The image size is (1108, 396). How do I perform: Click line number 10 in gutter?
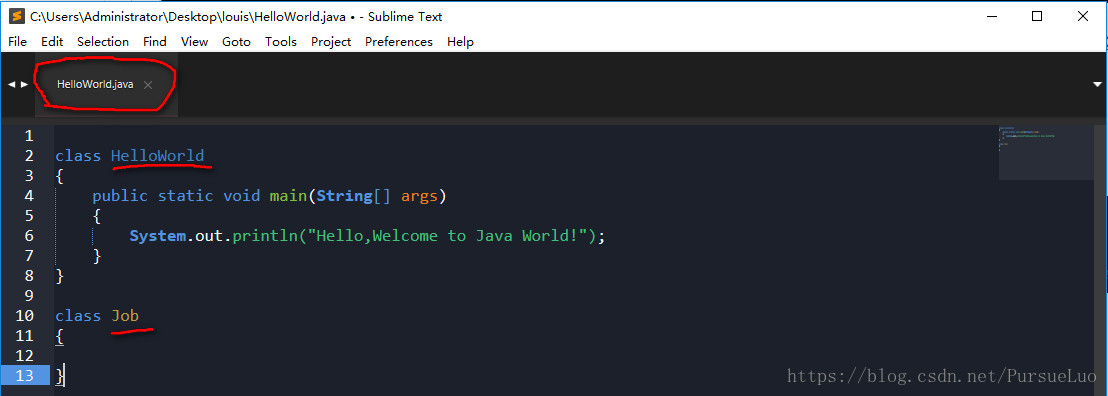24,315
